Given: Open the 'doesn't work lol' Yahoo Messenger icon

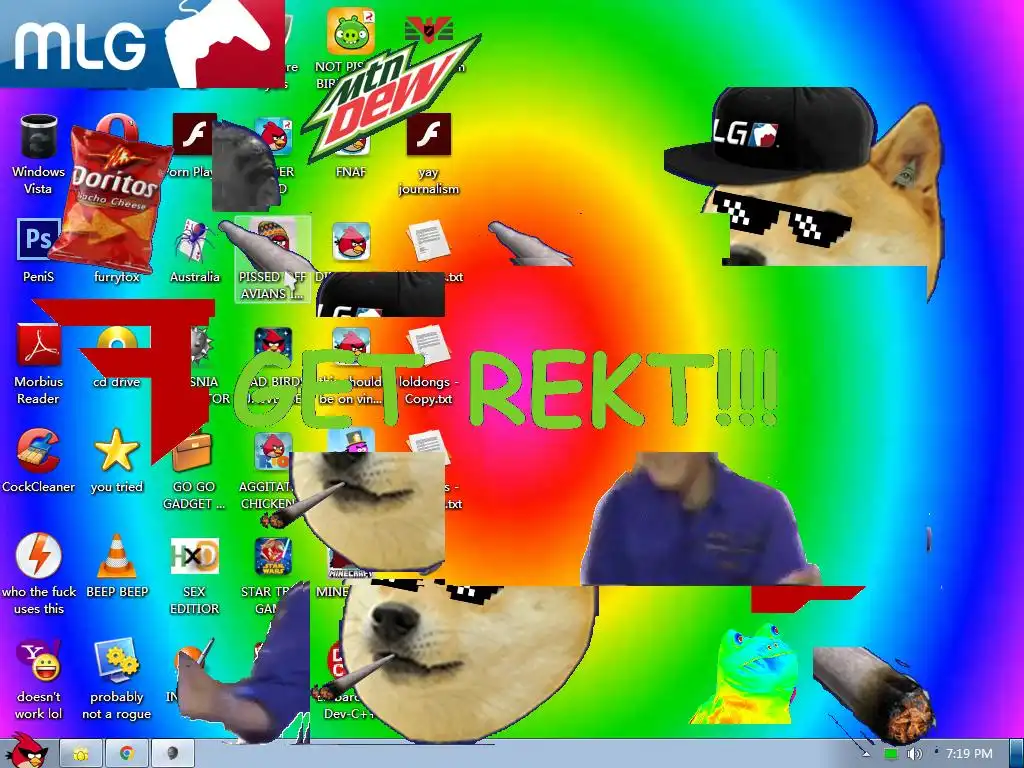Looking at the screenshot, I should 39,660.
